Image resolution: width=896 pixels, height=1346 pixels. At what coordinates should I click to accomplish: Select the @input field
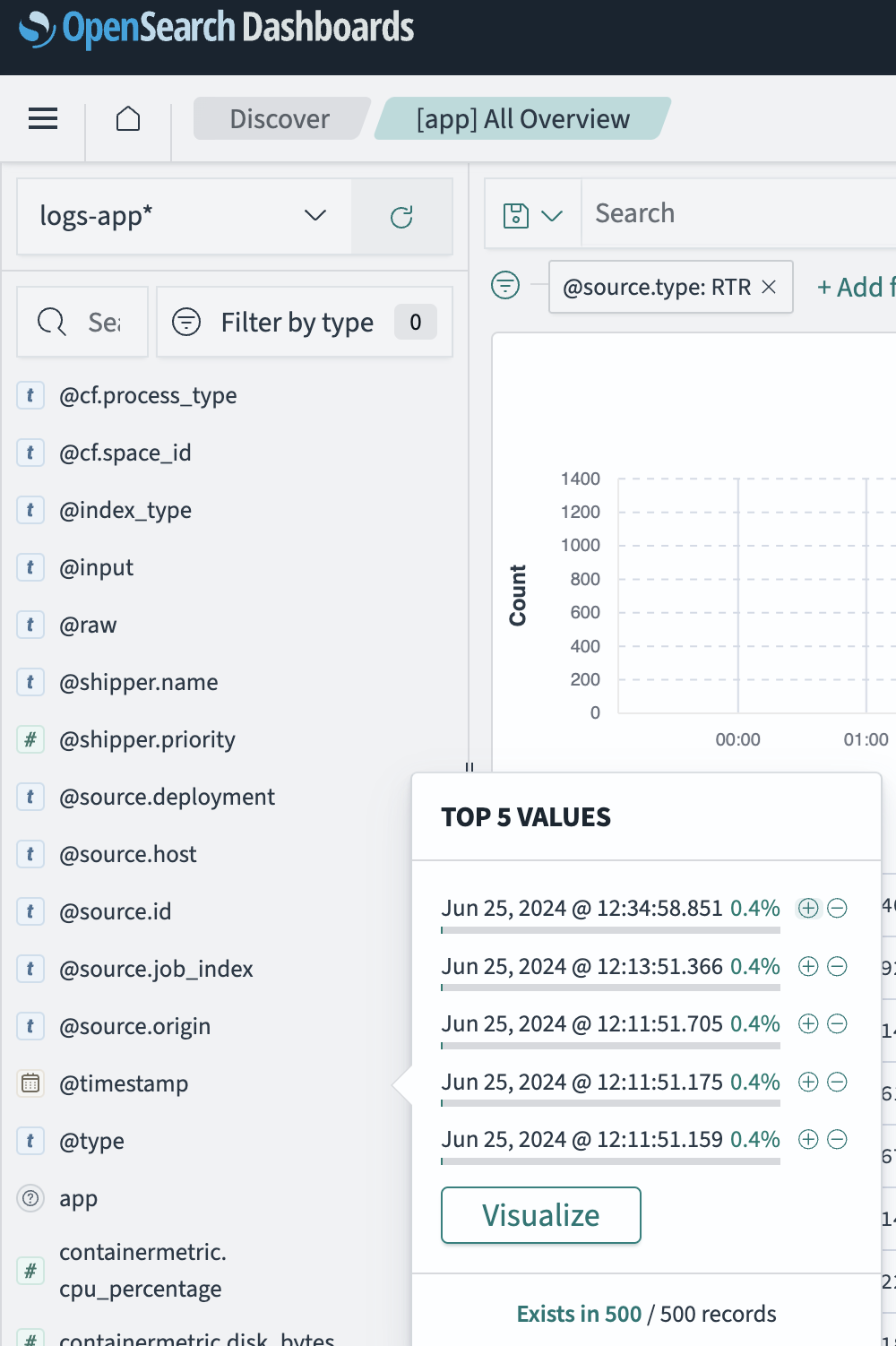coord(96,567)
